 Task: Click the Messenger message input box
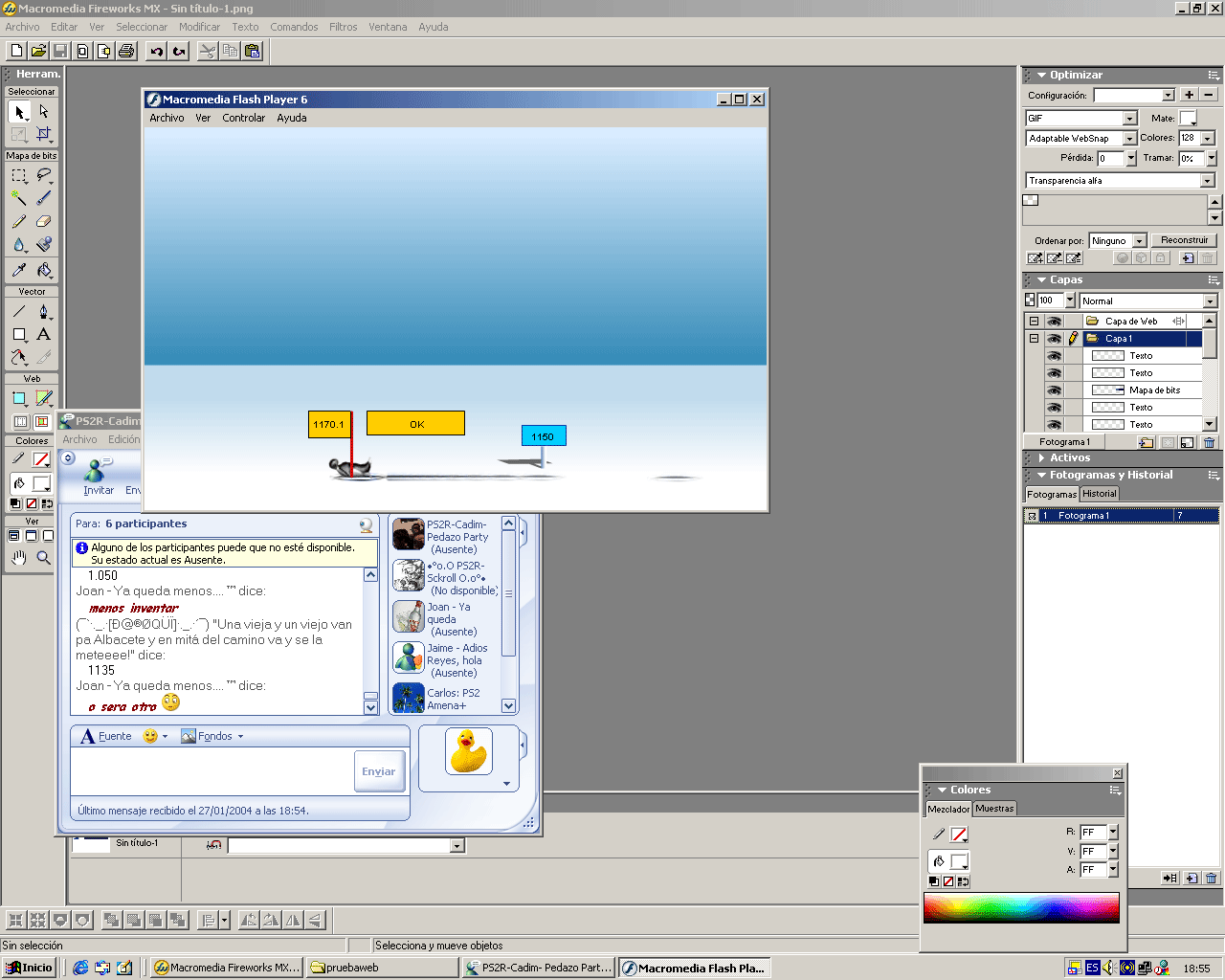click(212, 771)
